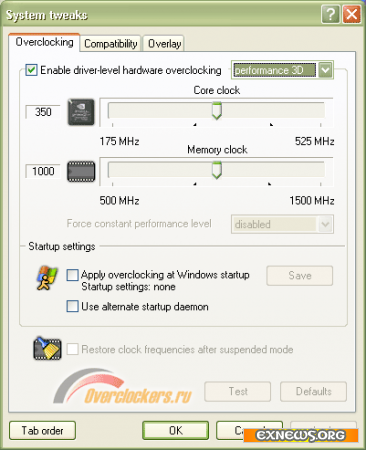Toggle Restore clock frequencies after suspended mode
366x450 pixels.
[x=72, y=349]
